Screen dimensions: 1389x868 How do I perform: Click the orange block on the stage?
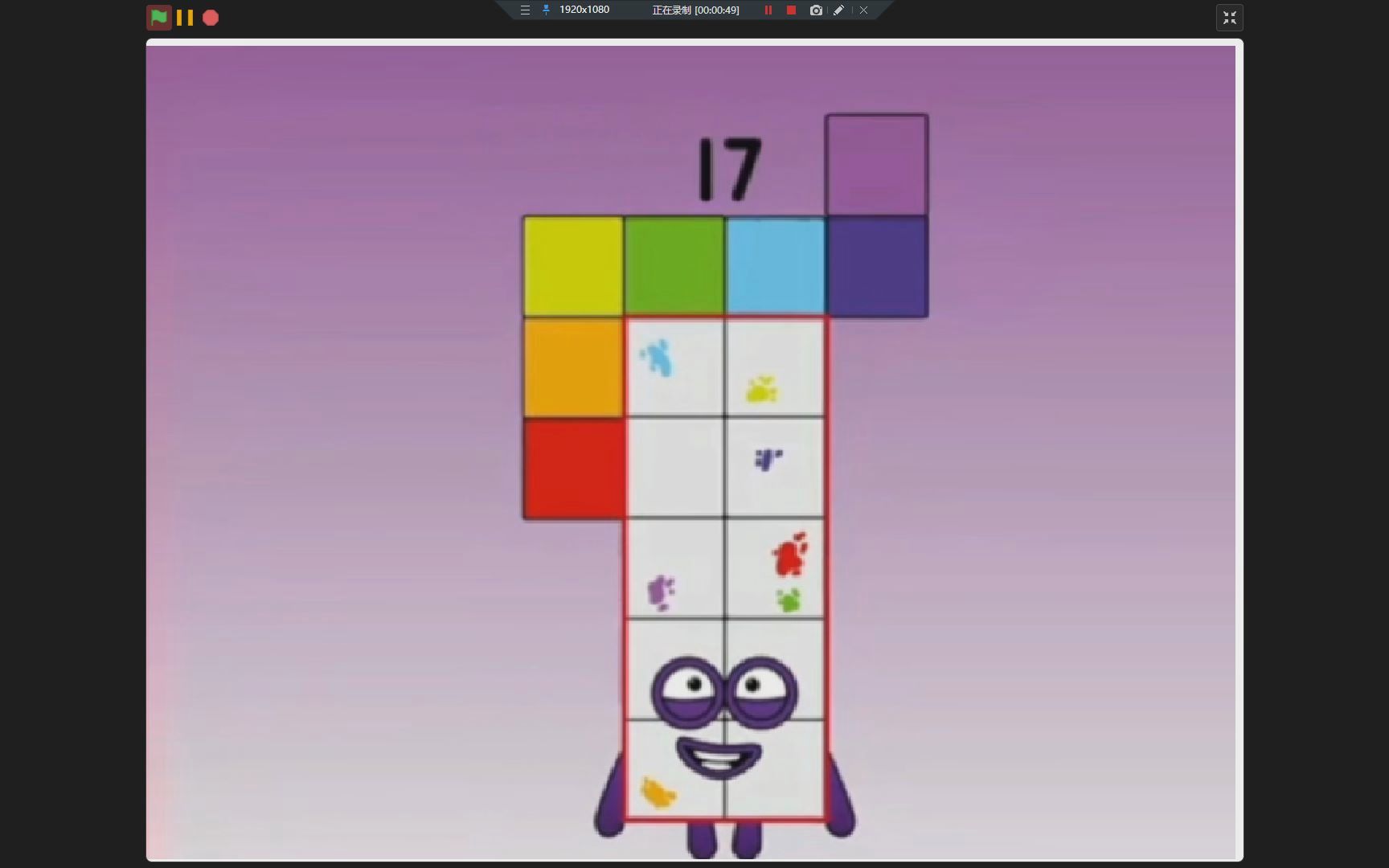[573, 367]
